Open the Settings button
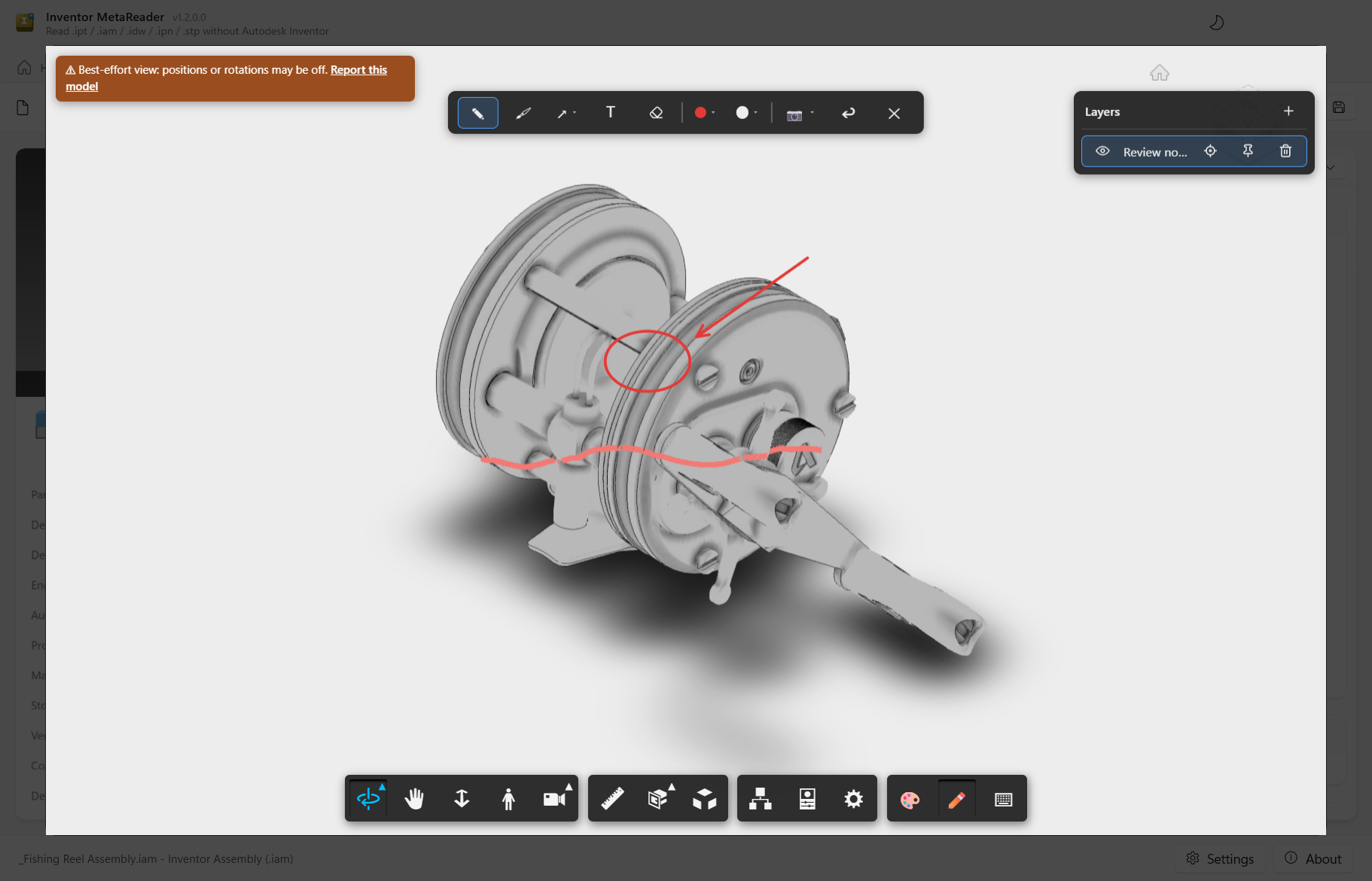 coord(1220,858)
